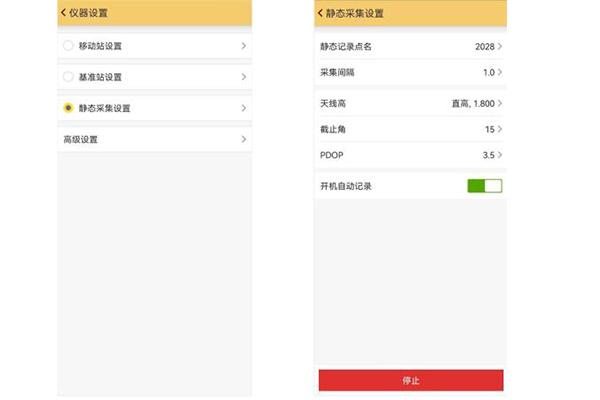Tap chevron icon beside 天线高 value

click(500, 103)
